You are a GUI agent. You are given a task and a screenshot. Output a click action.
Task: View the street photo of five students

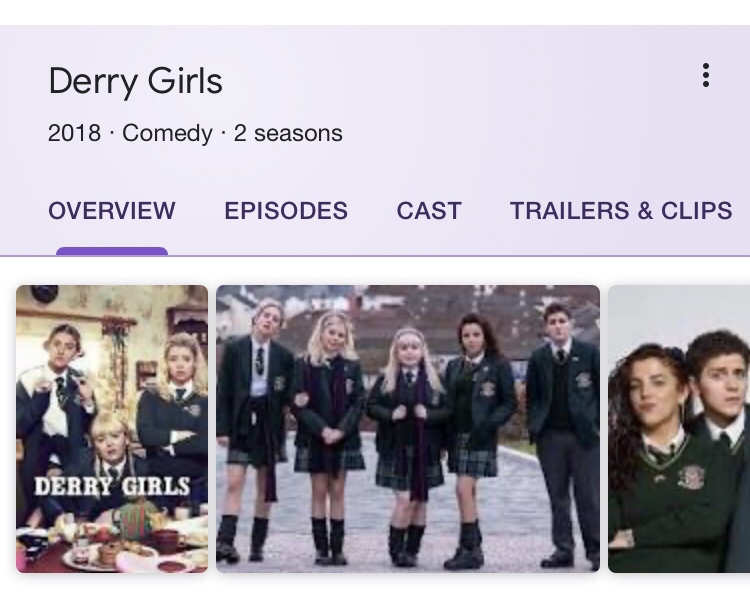(408, 429)
